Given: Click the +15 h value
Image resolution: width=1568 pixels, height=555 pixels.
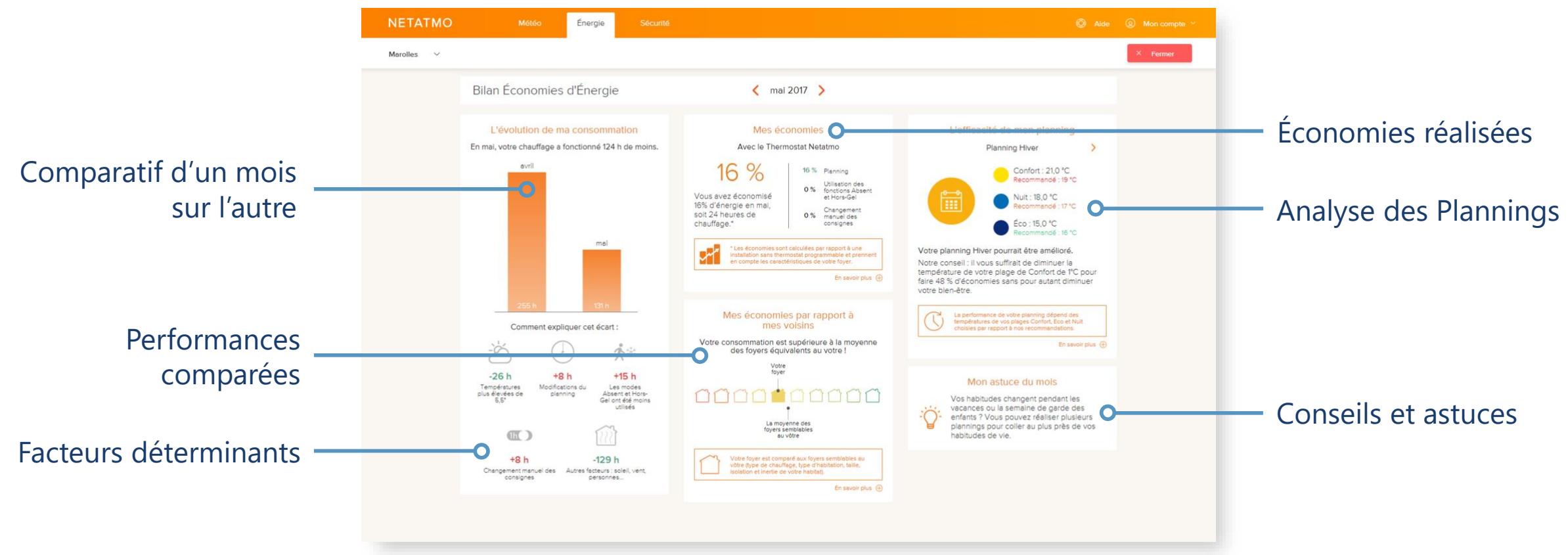Looking at the screenshot, I should coord(625,376).
